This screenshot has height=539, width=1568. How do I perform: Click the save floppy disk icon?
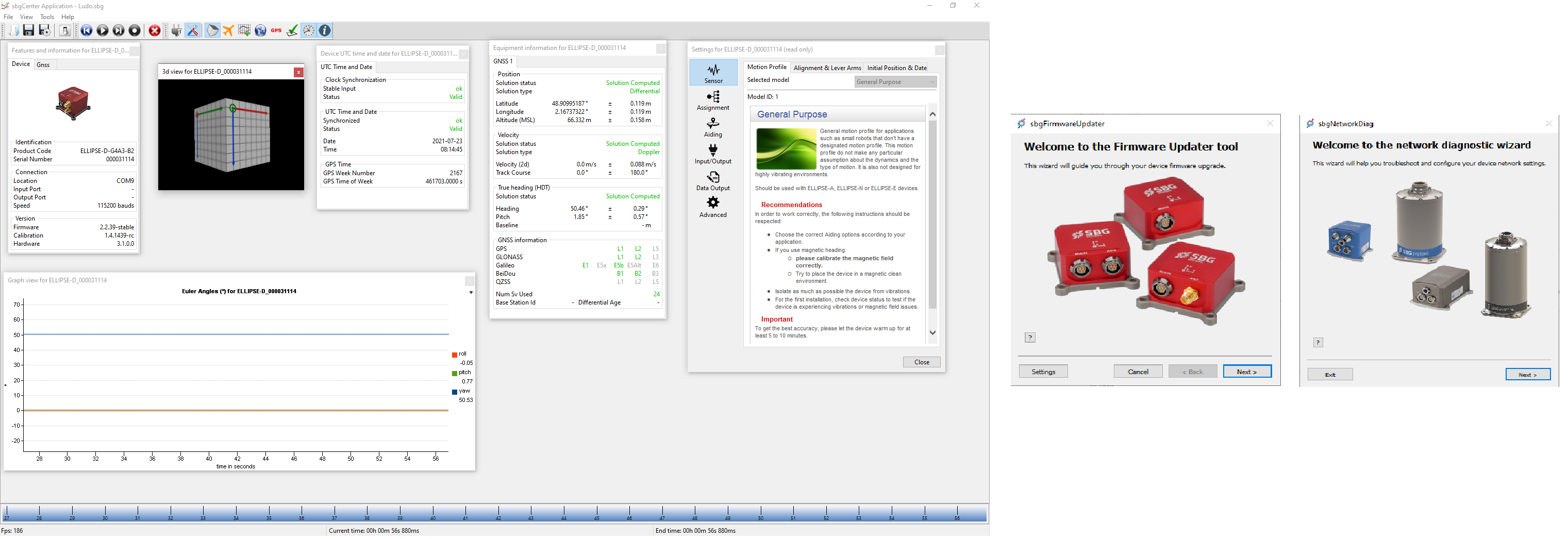point(28,30)
